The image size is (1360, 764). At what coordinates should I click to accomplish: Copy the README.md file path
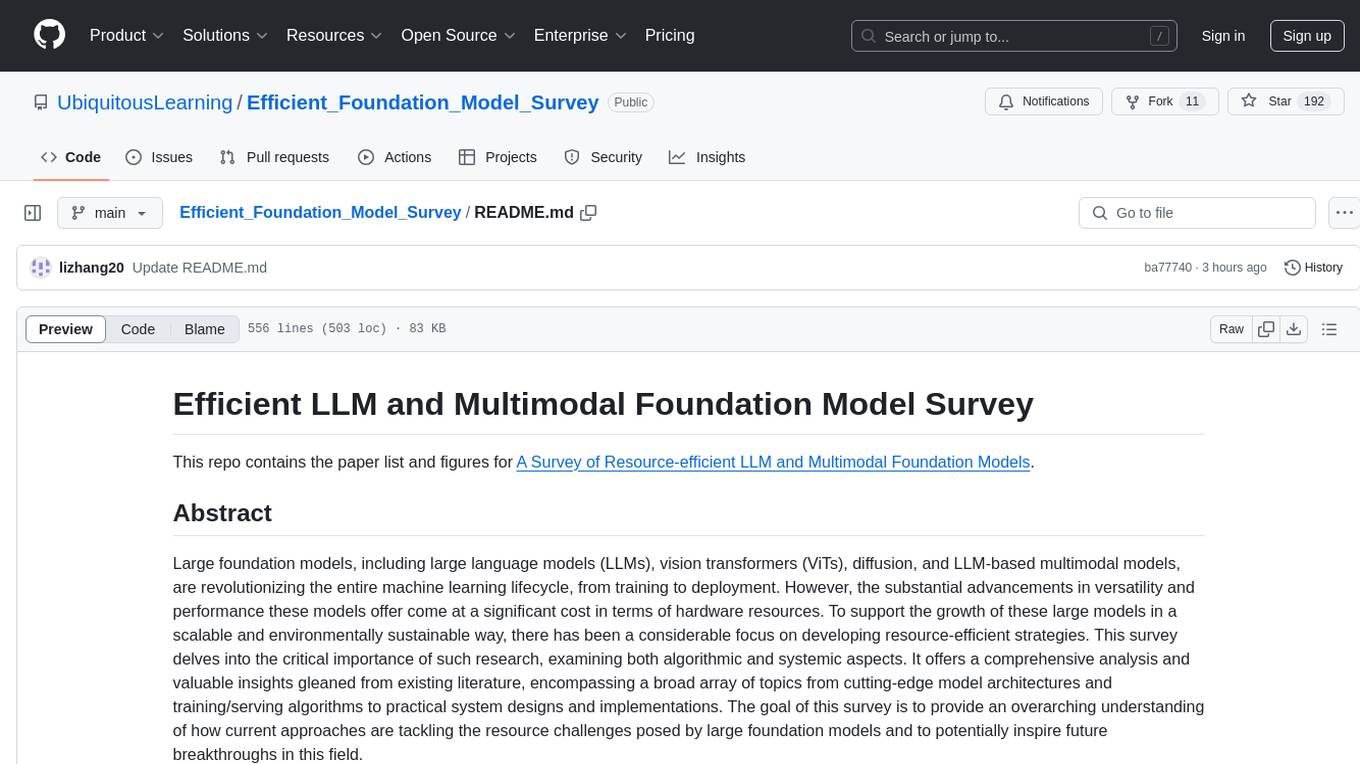pos(589,213)
